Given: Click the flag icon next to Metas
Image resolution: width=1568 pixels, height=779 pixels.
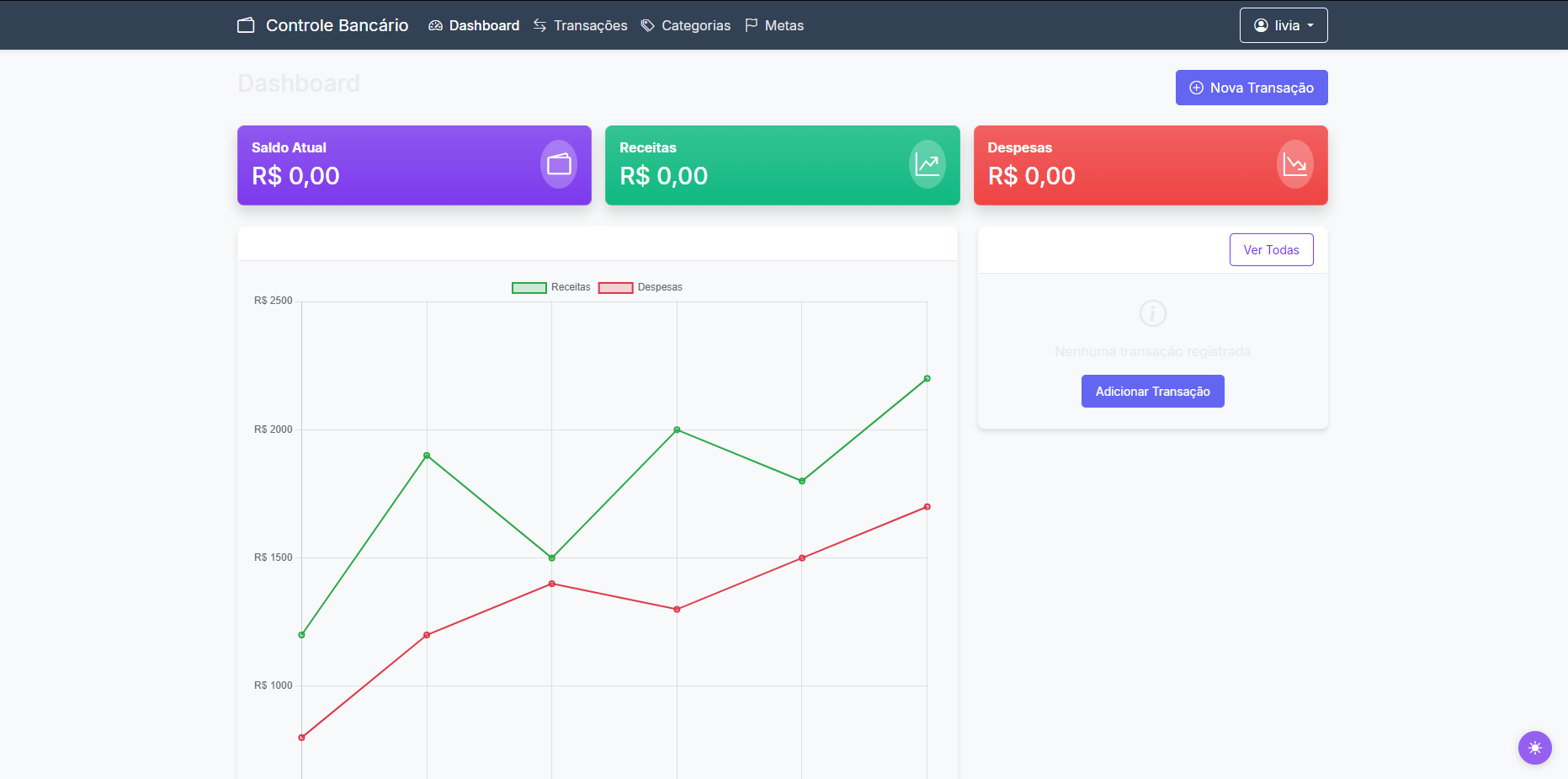Looking at the screenshot, I should [x=751, y=25].
